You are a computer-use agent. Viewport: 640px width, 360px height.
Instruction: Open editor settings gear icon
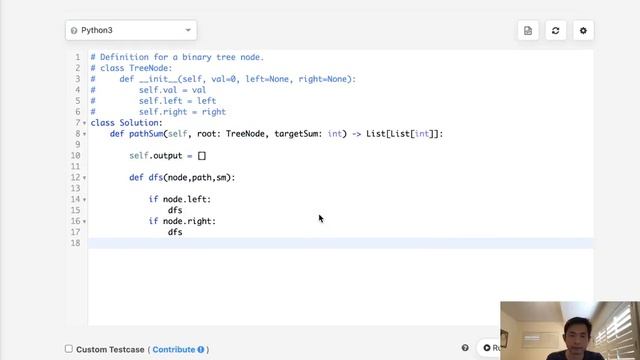click(x=583, y=31)
